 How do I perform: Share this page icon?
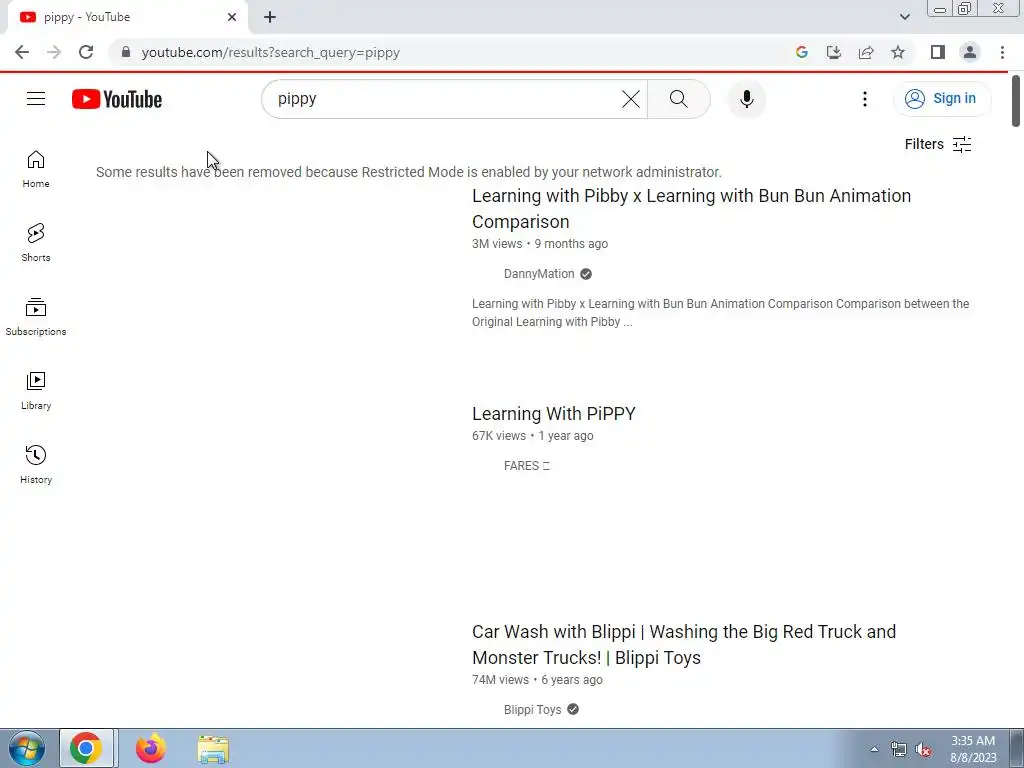pyautogui.click(x=866, y=52)
